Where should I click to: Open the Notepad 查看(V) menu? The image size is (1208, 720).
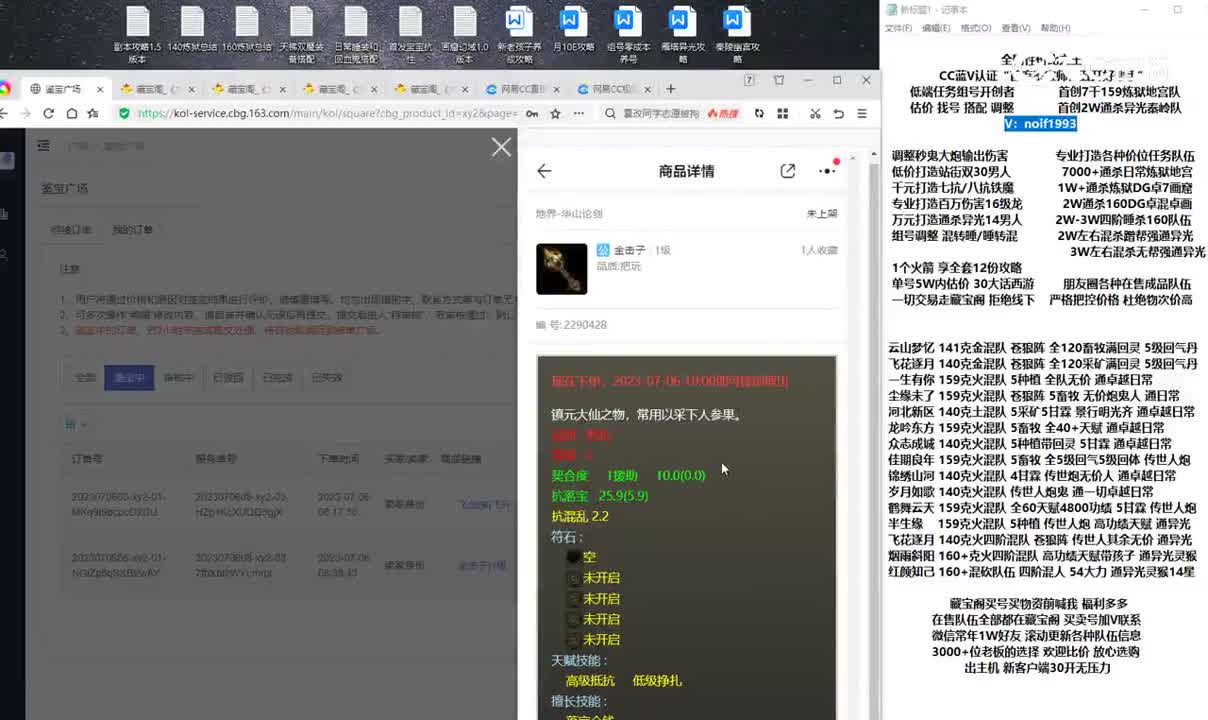1015,28
